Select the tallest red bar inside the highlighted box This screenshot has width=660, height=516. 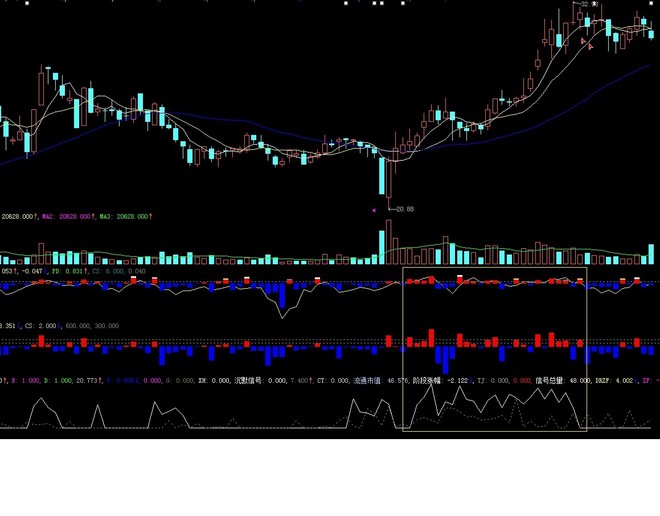[x=431, y=338]
